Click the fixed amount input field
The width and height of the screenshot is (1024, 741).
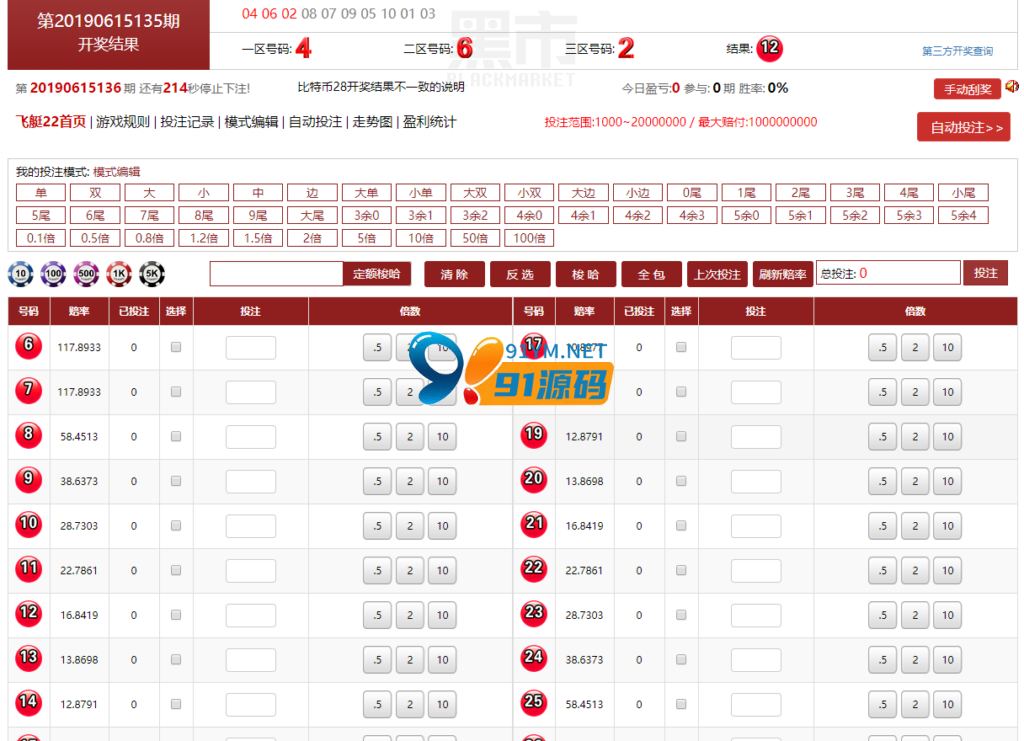point(276,274)
